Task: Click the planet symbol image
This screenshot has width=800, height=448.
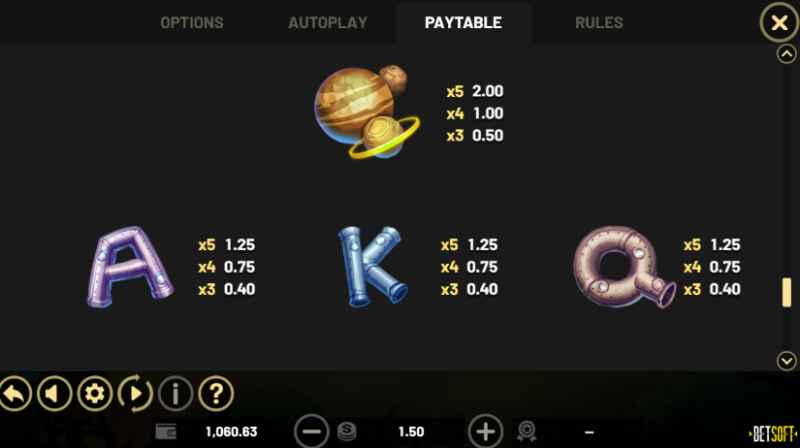Action: [366, 111]
